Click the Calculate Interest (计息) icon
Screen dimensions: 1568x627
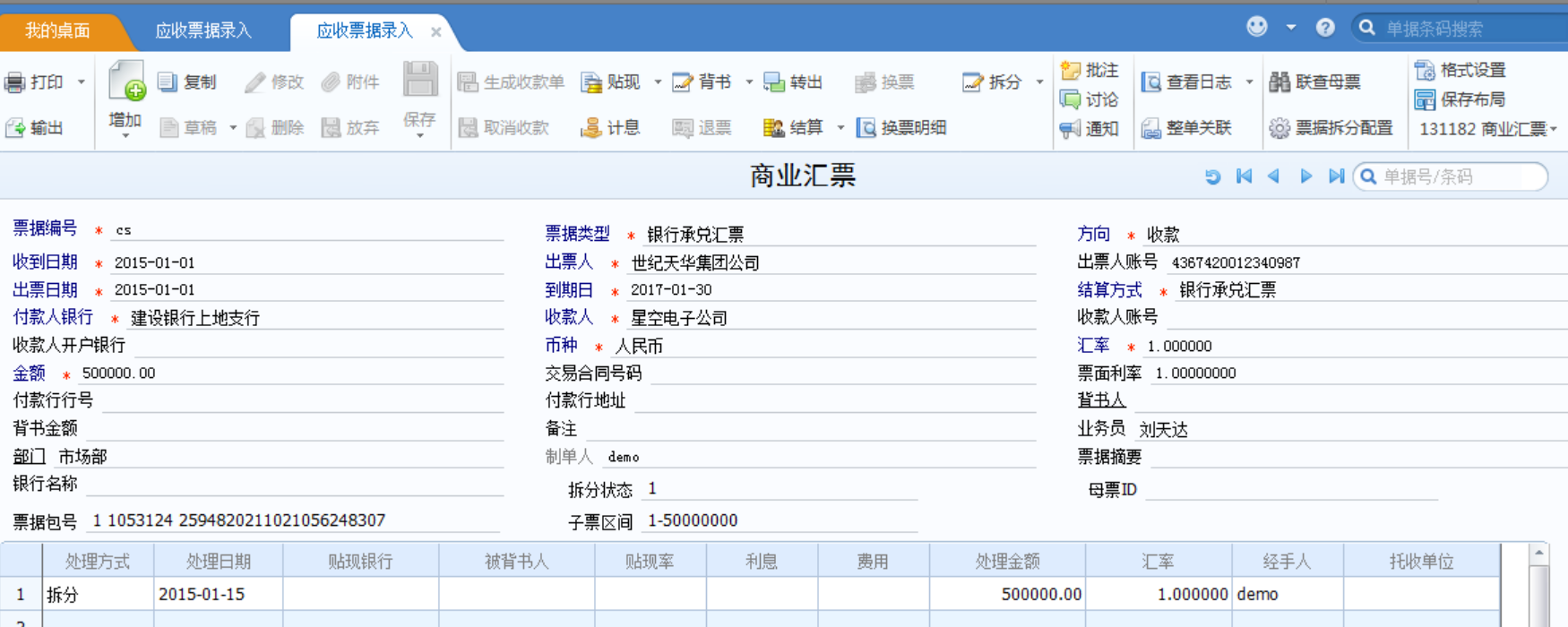click(591, 128)
